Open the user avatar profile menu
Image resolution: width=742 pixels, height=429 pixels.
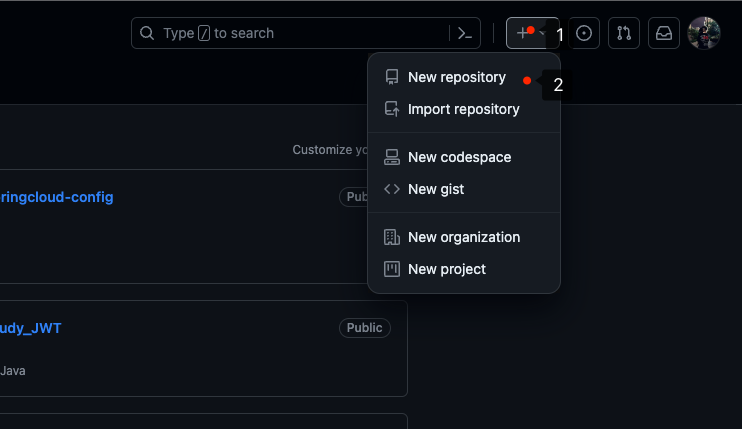coord(704,33)
